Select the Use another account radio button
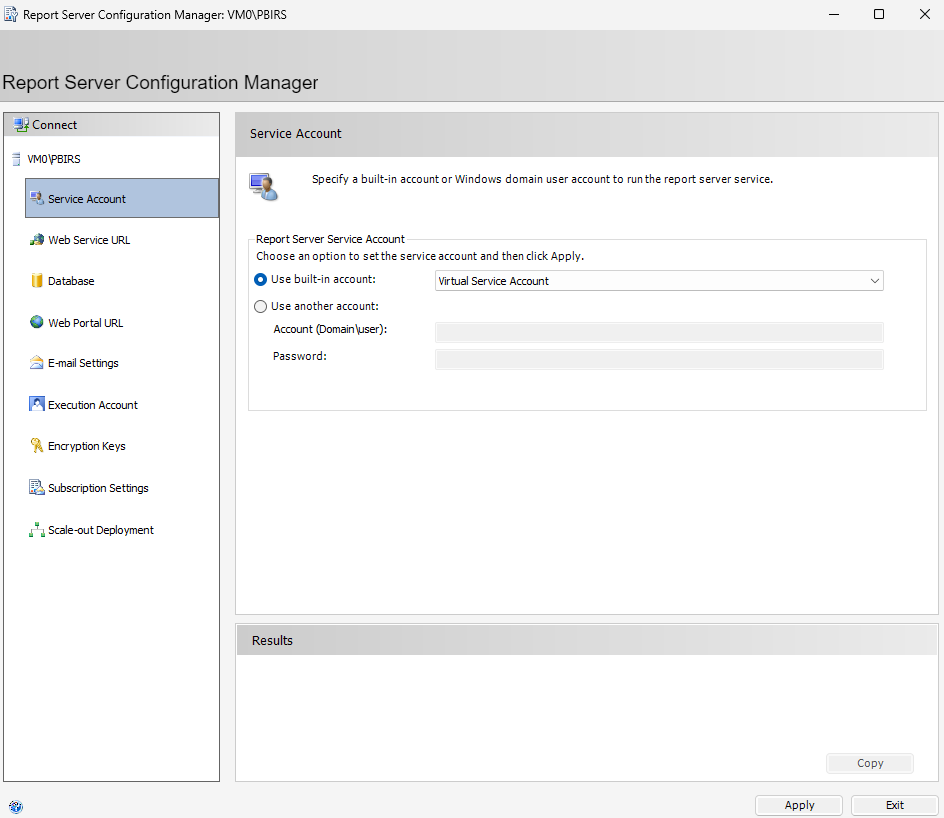 [260, 306]
